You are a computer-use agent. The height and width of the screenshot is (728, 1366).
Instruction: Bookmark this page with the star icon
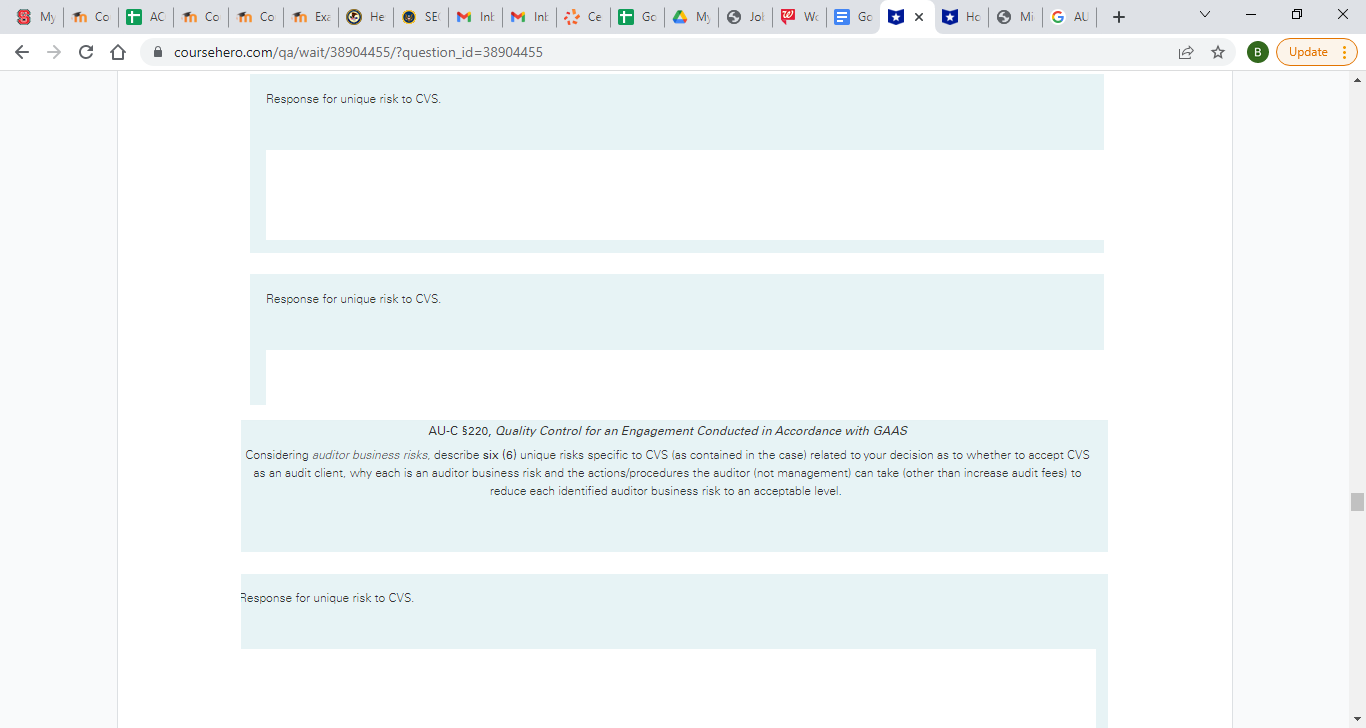coord(1218,52)
